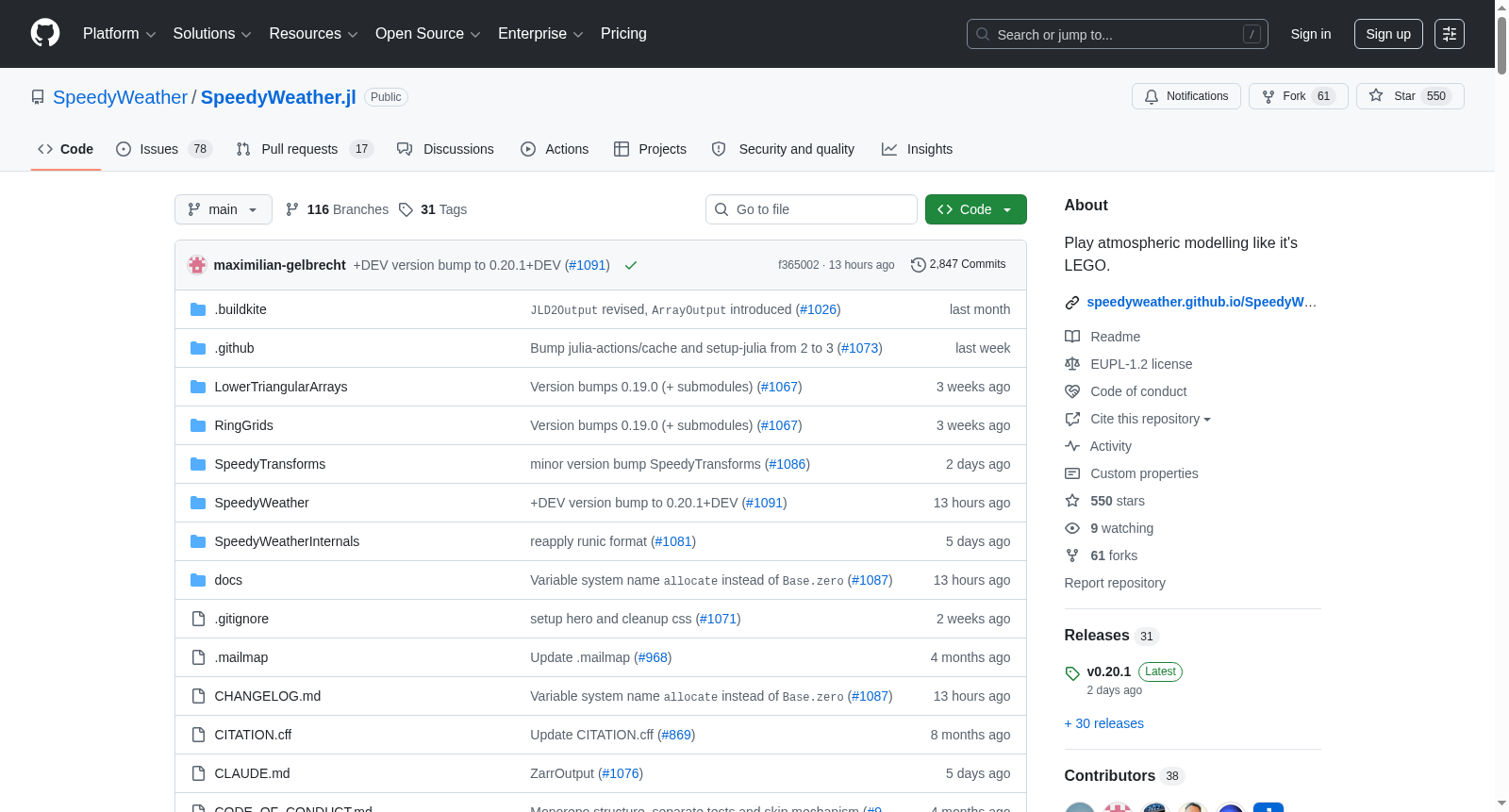
Task: Open commit f365002 hash link
Action: tap(799, 265)
